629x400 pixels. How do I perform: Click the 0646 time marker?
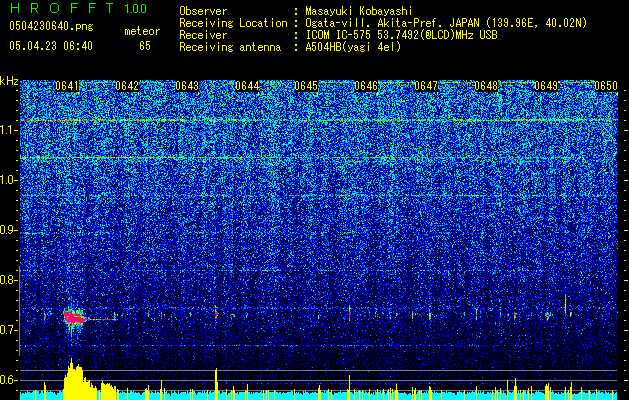(x=366, y=86)
